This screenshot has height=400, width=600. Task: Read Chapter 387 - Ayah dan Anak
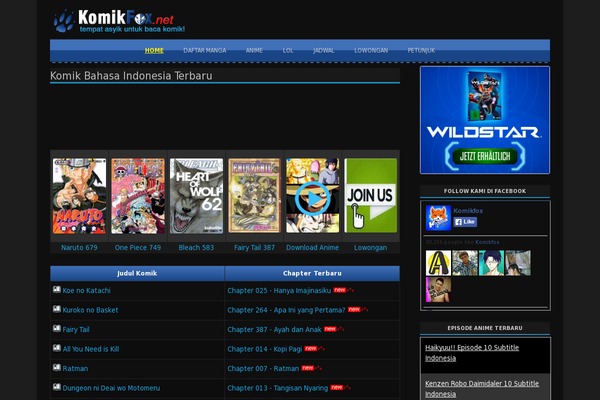[274, 330]
